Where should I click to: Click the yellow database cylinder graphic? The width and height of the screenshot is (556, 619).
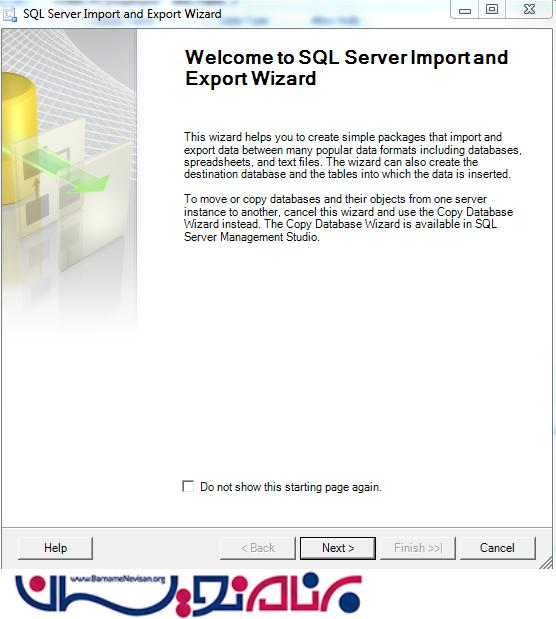coord(19,138)
